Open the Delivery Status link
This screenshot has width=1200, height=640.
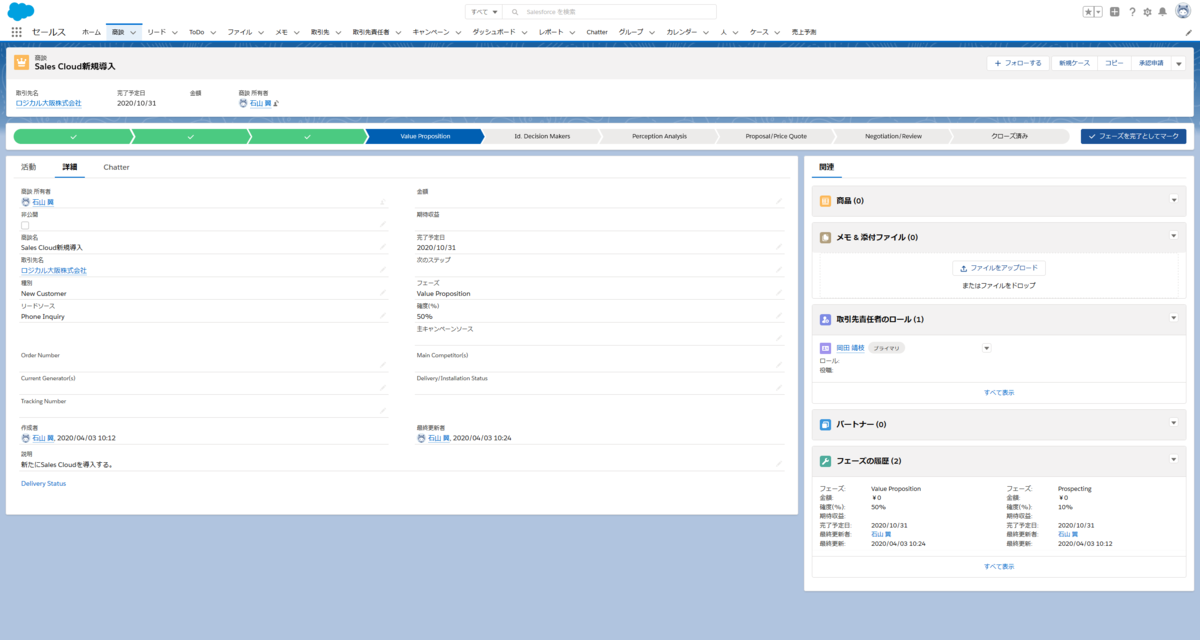point(43,483)
